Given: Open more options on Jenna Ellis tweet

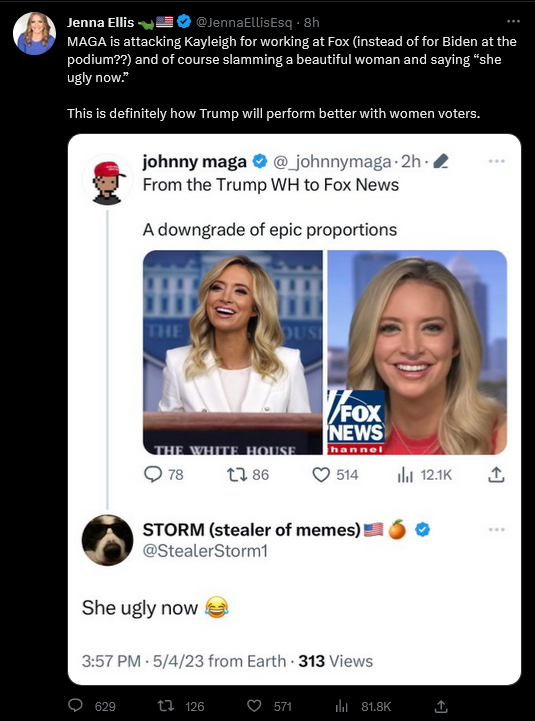Looking at the screenshot, I should tap(513, 21).
